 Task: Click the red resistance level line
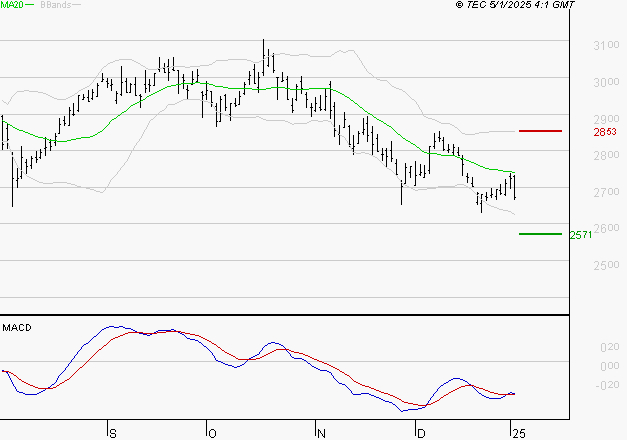click(x=540, y=131)
